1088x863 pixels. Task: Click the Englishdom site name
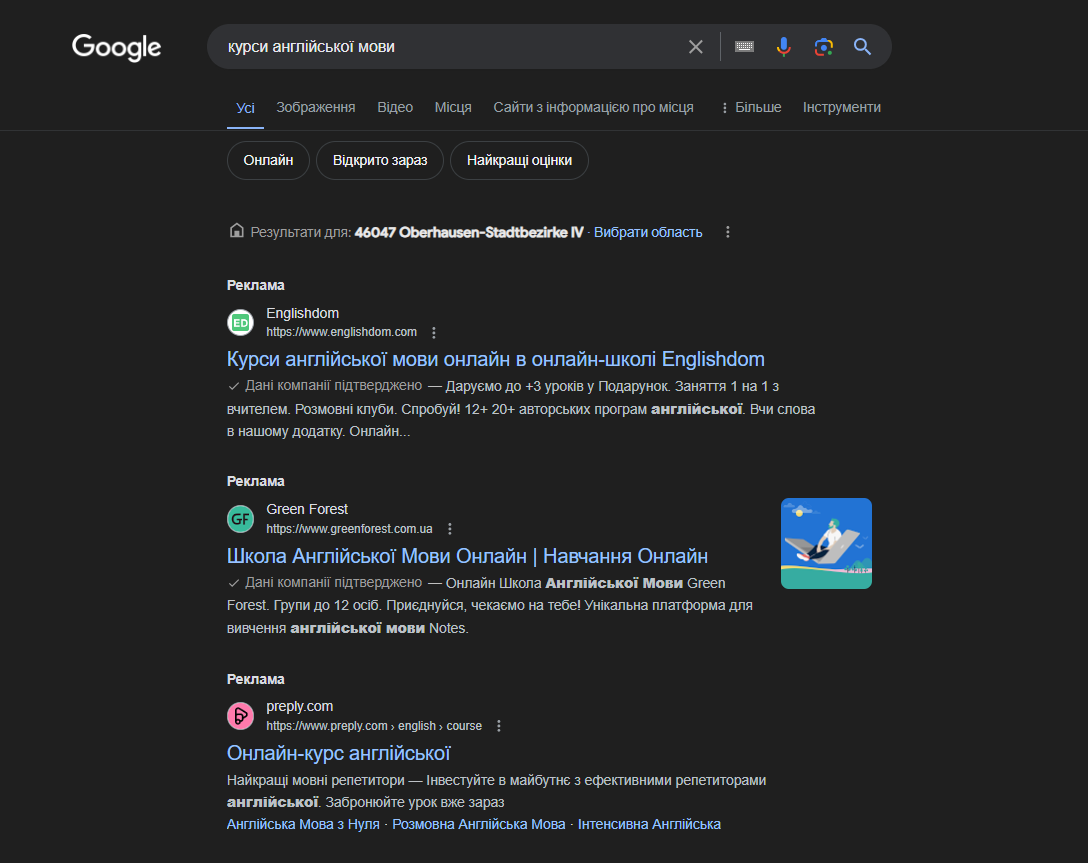303,314
